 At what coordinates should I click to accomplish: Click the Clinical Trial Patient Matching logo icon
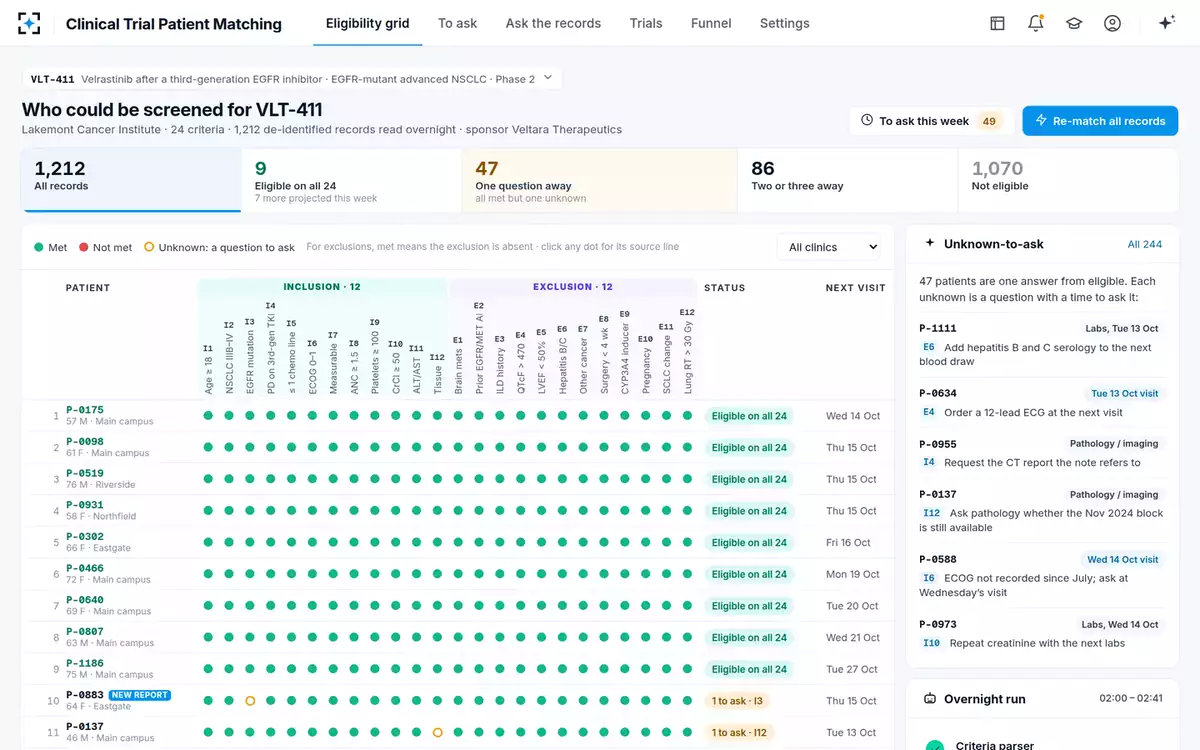(30, 23)
